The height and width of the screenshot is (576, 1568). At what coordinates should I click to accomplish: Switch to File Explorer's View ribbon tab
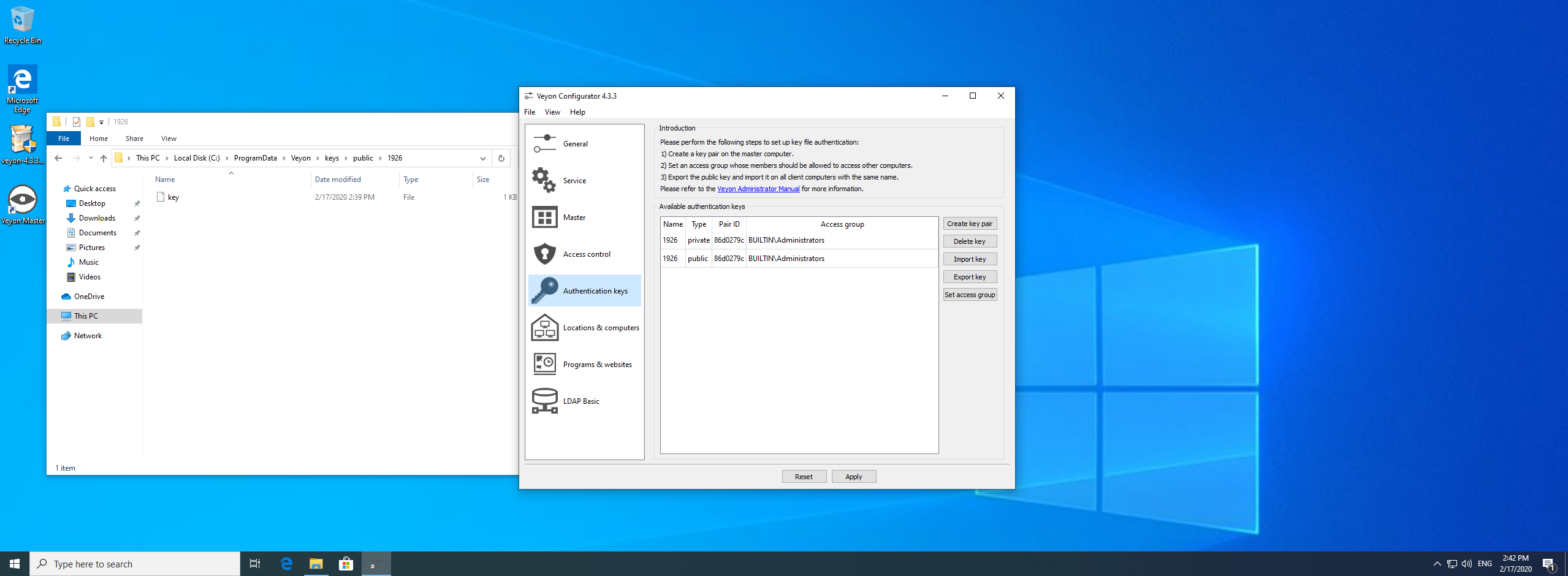(x=169, y=138)
